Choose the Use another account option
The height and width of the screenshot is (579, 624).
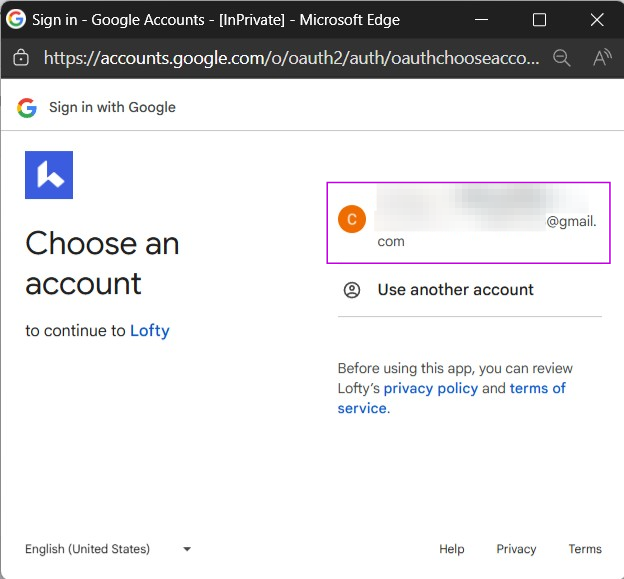[455, 290]
